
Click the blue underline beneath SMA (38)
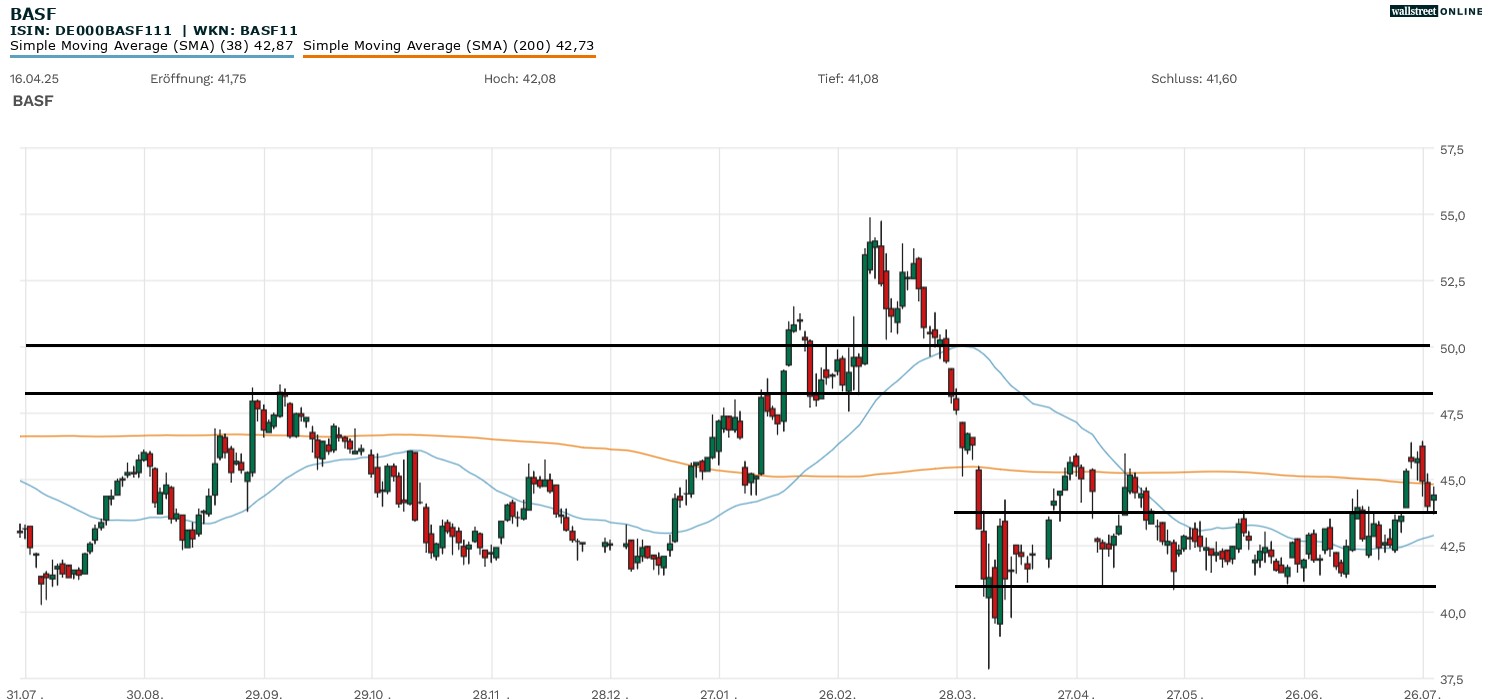click(x=151, y=56)
